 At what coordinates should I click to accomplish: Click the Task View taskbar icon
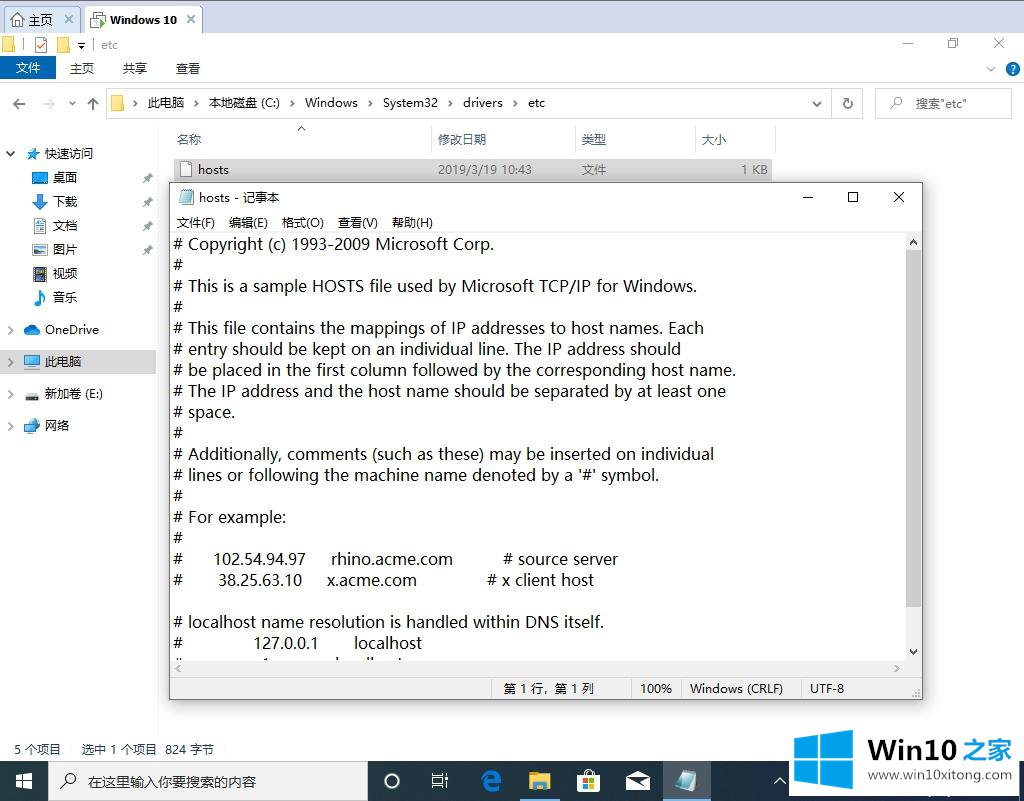tap(440, 781)
